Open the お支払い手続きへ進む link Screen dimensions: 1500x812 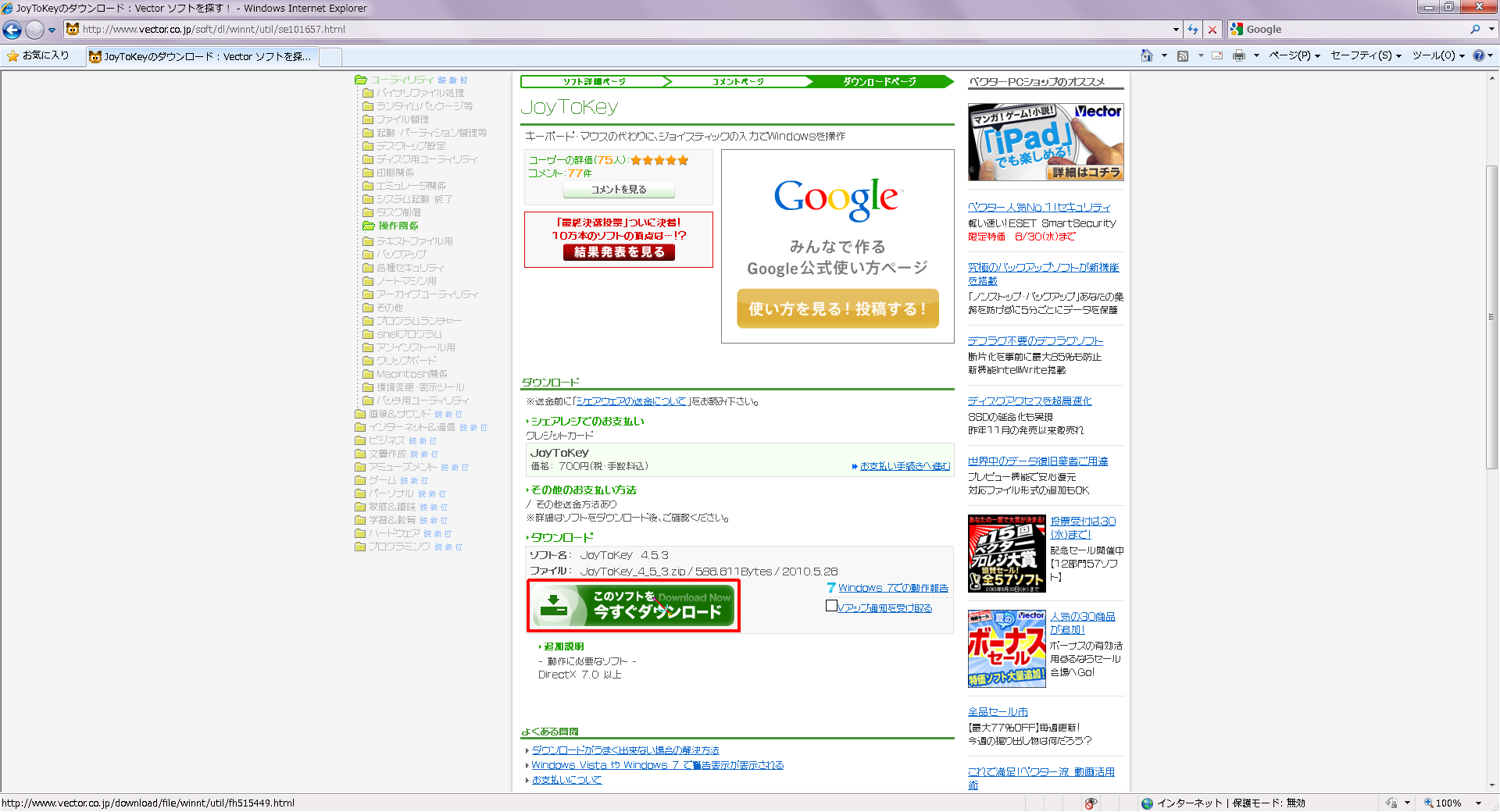pos(905,466)
